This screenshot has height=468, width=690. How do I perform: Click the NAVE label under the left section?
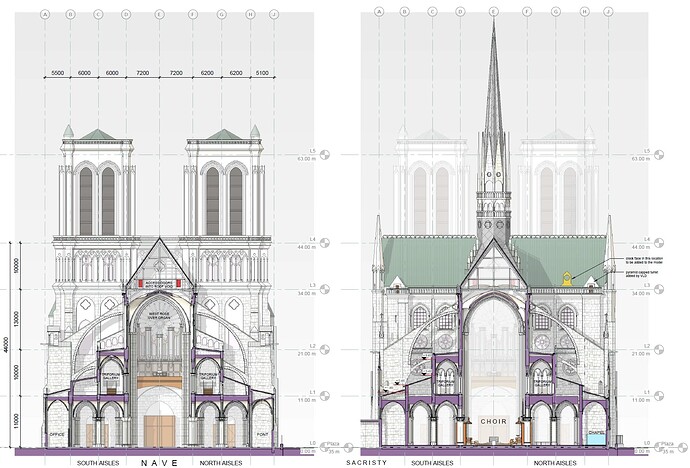[x=159, y=463]
